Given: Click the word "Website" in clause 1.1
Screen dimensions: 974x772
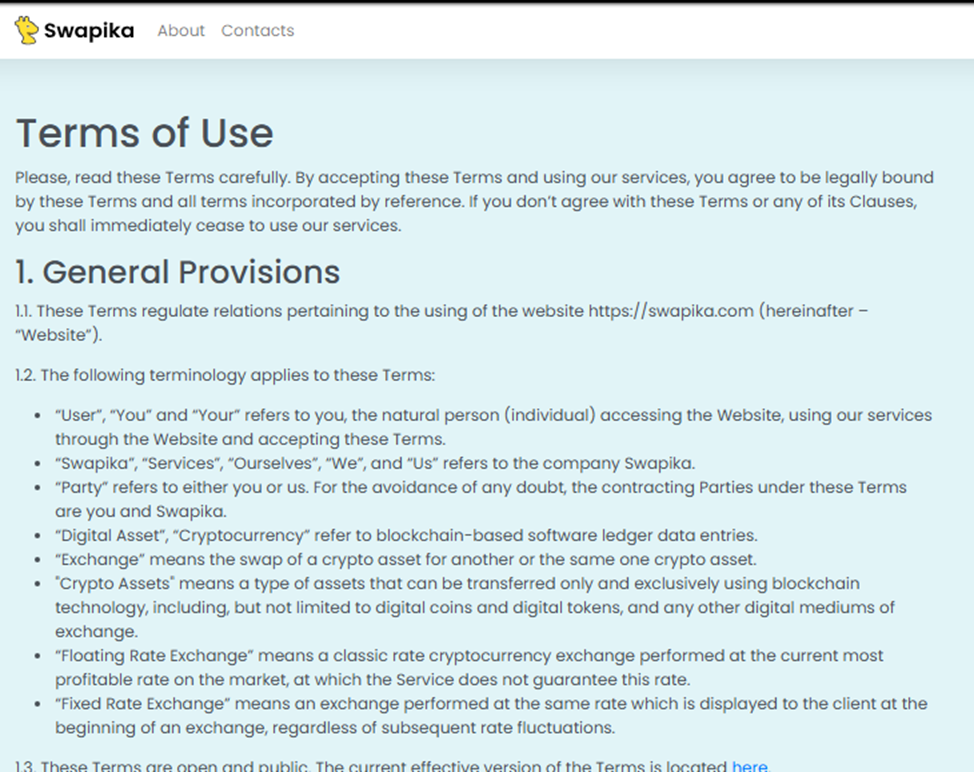Looking at the screenshot, I should 57,335.
